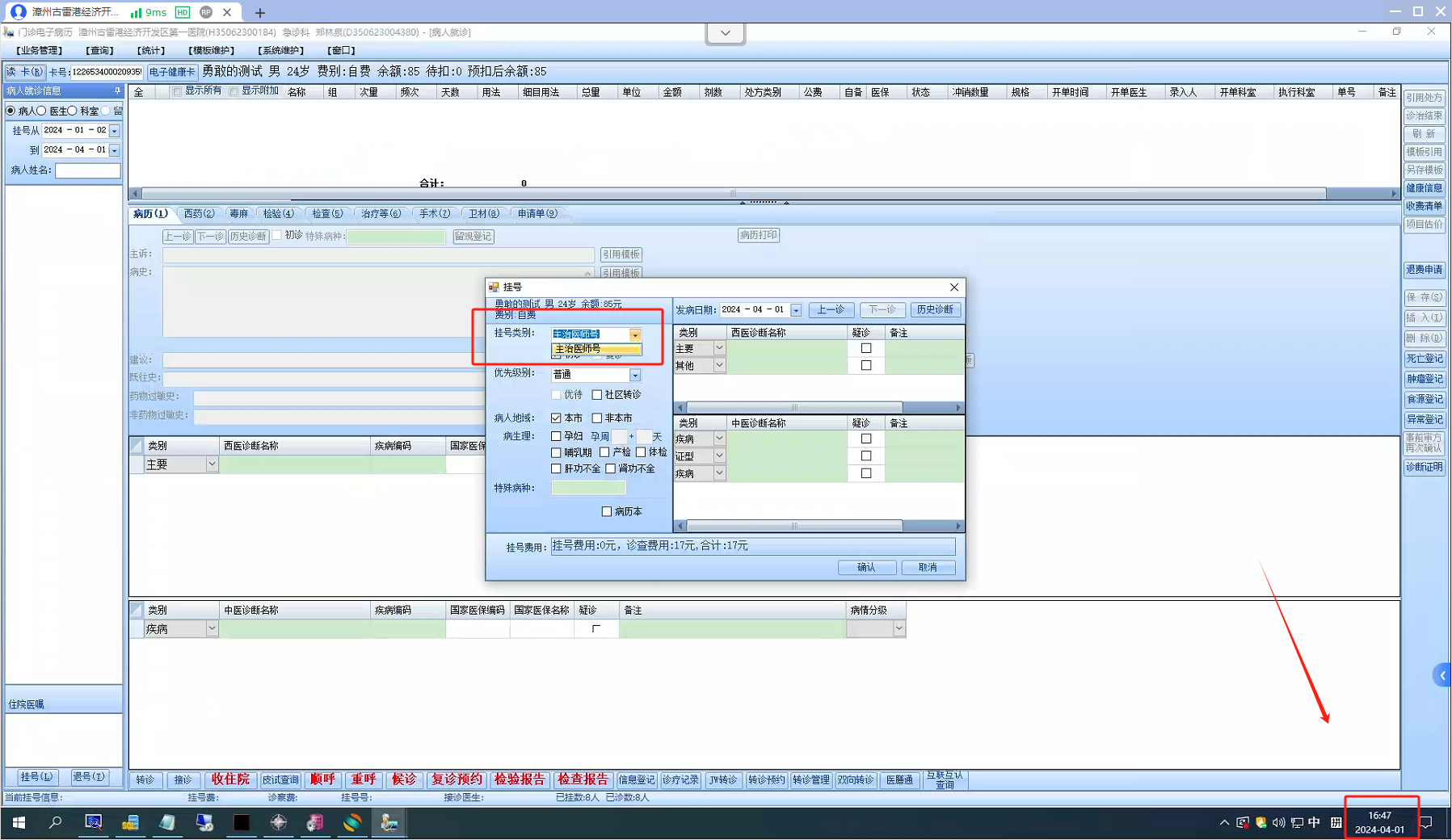The width and height of the screenshot is (1452, 840).
Task: Switch to the 检验 tab
Action: [278, 214]
